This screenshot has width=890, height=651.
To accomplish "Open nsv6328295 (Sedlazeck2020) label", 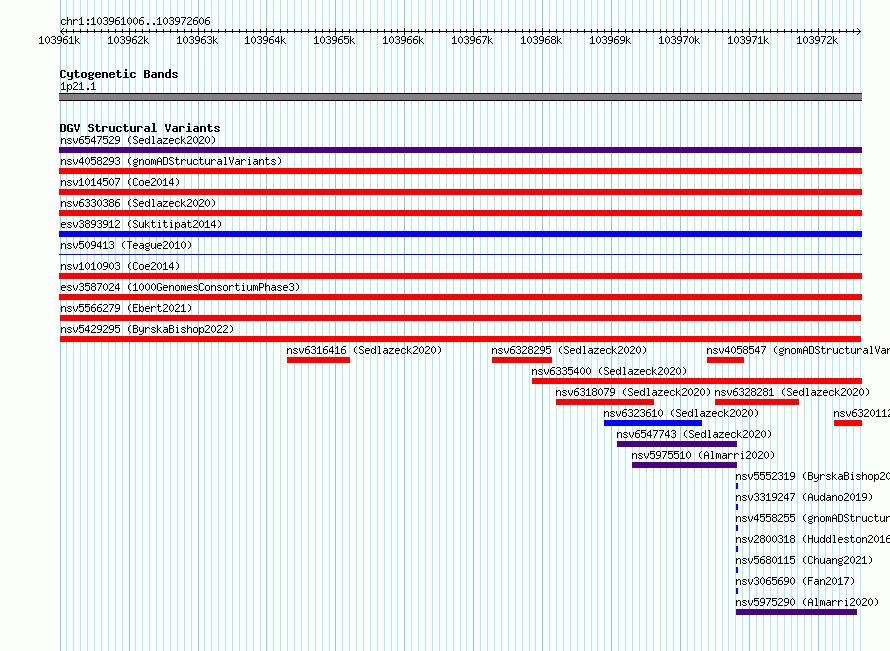I will pos(569,350).
